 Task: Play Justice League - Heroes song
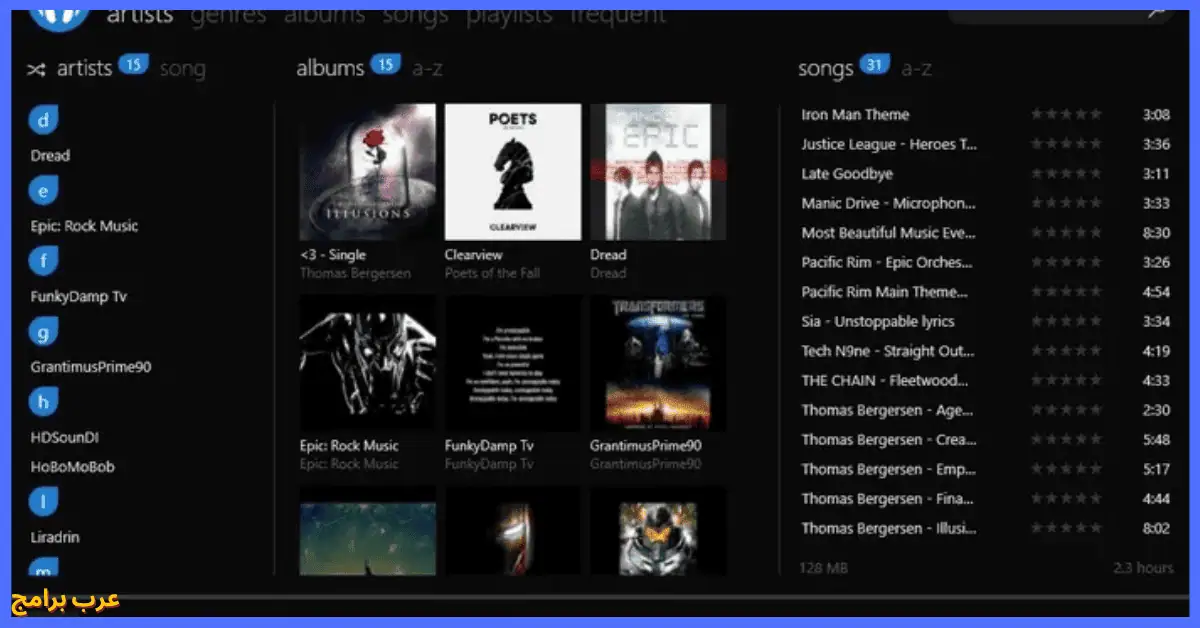889,144
